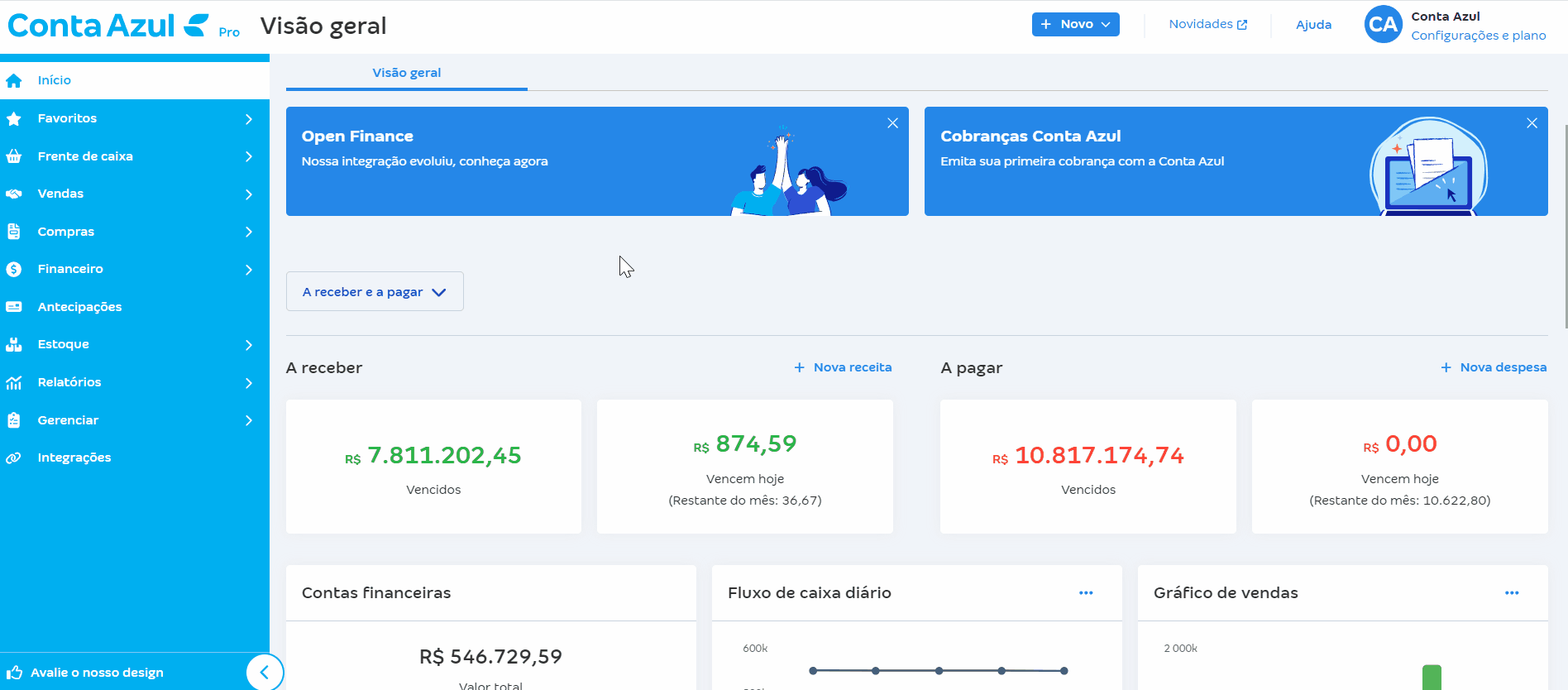Open the Open Finance banner card
1568x690 pixels.
pos(597,161)
